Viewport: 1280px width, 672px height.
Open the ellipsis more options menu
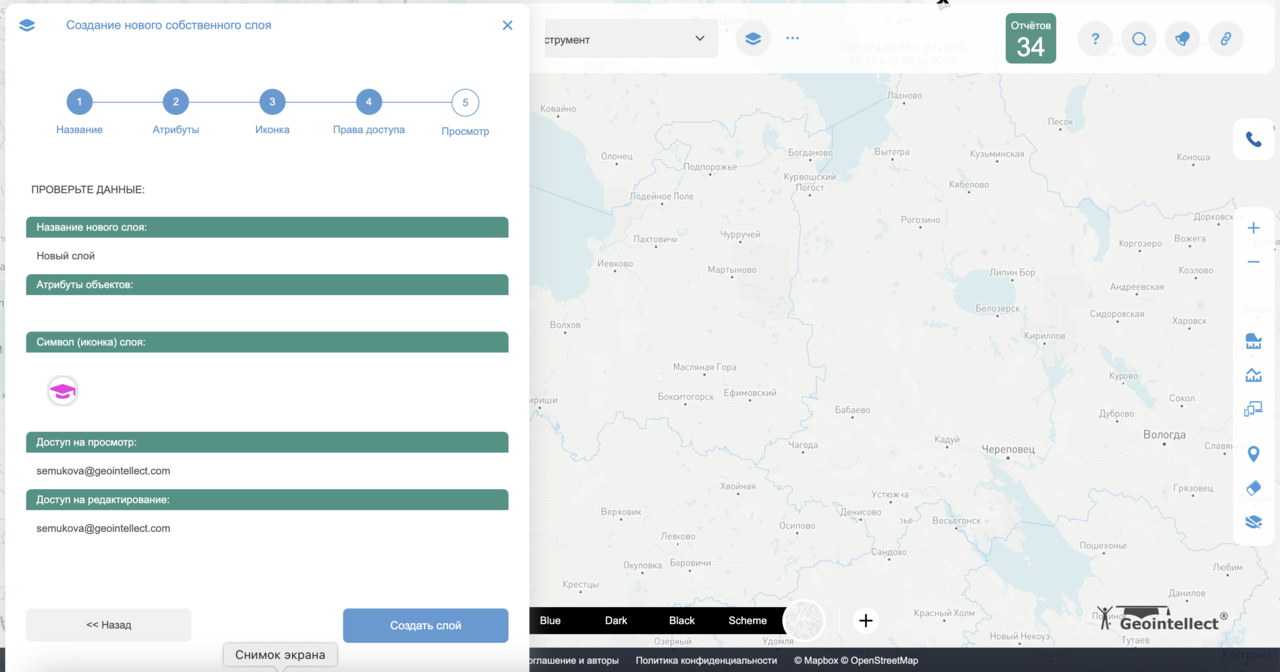pos(792,38)
